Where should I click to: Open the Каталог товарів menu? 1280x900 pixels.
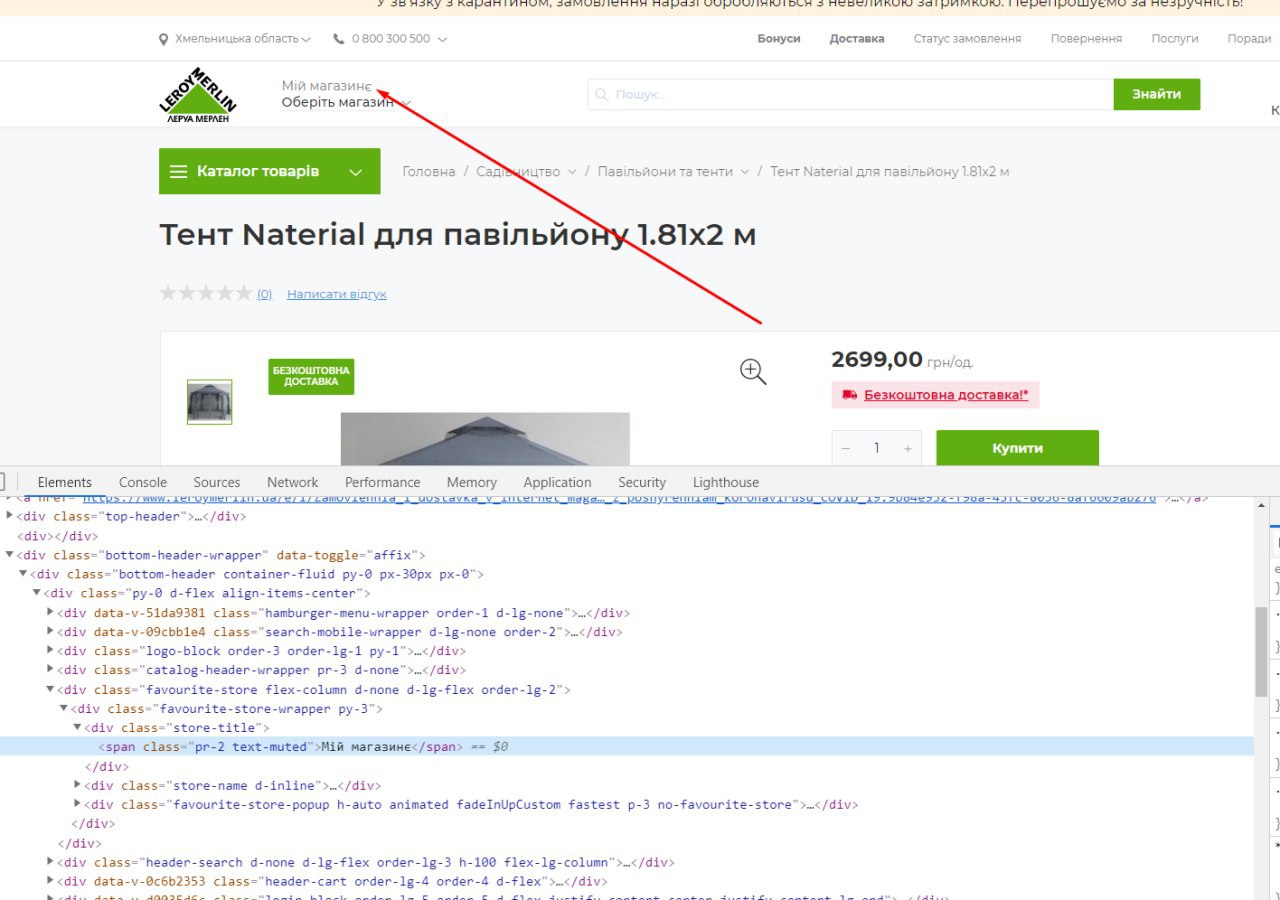(270, 171)
